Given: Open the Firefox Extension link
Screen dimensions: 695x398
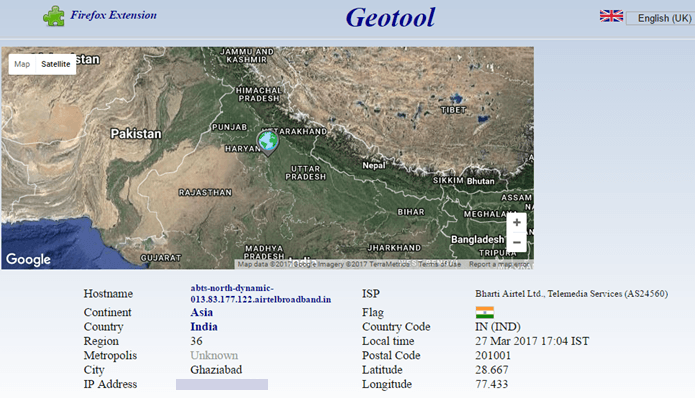Looking at the screenshot, I should tap(113, 15).
